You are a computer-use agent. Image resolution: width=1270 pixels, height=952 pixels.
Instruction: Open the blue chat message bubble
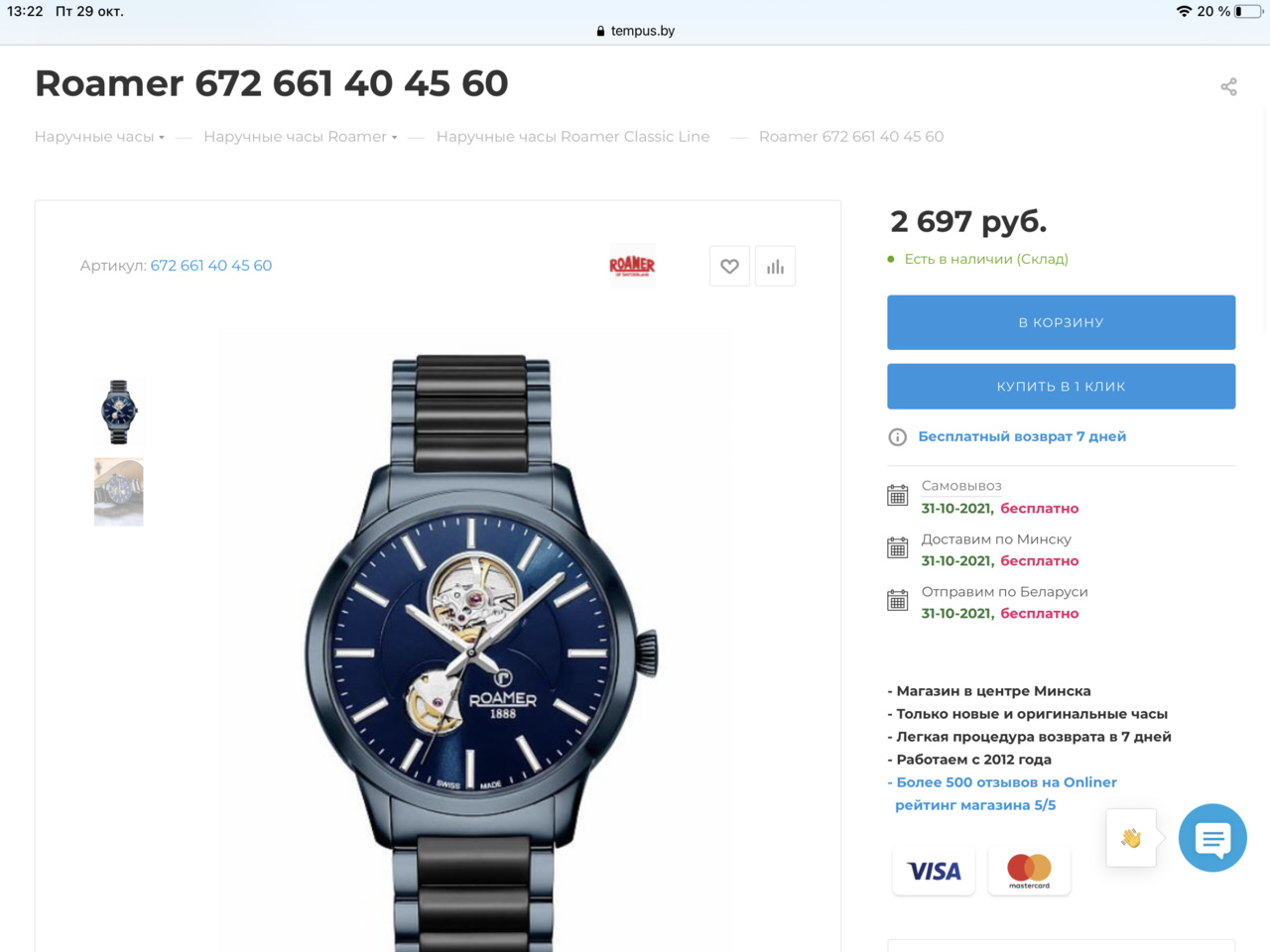tap(1212, 838)
